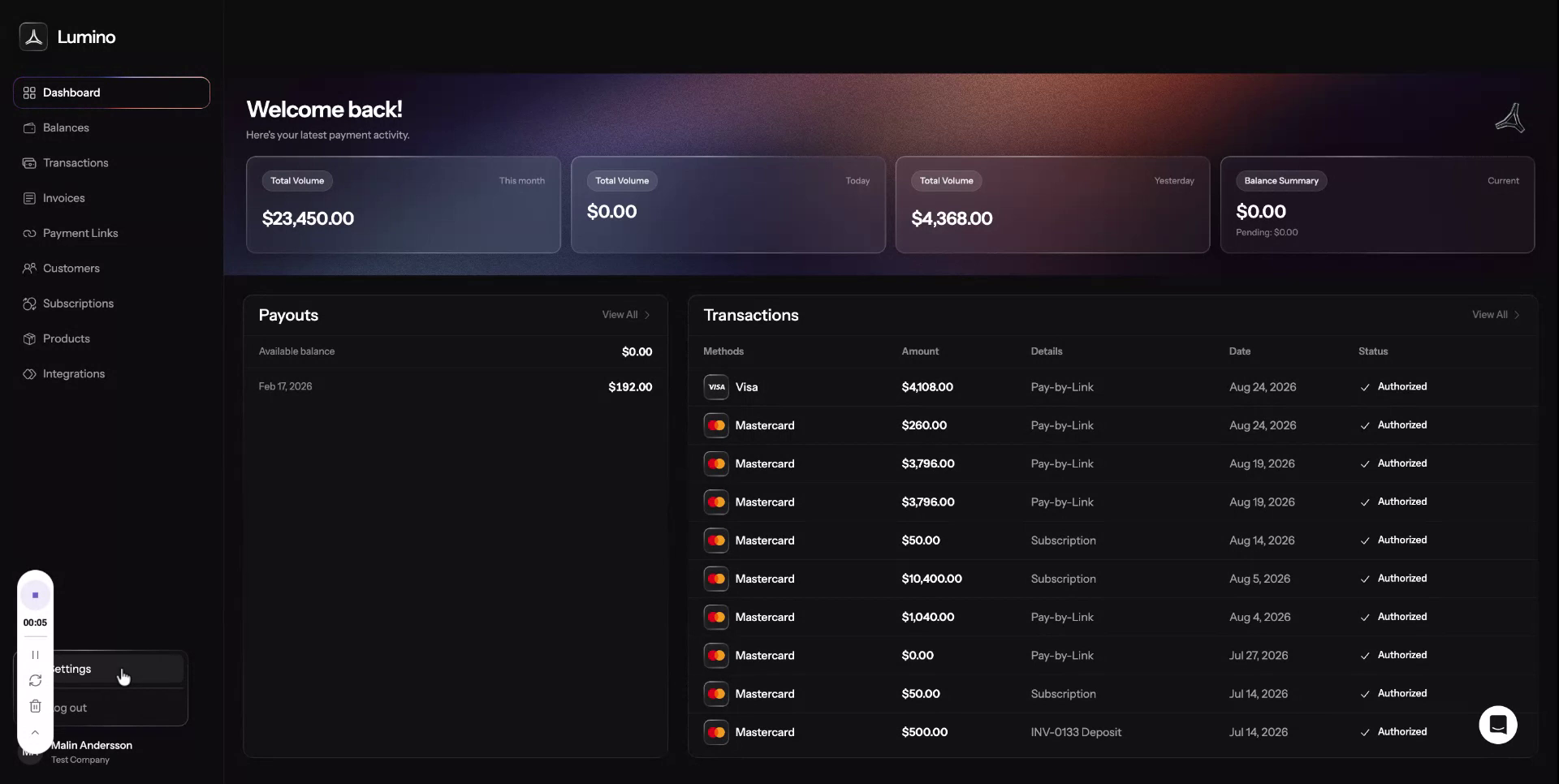Open the chat support bubble
Image resolution: width=1559 pixels, height=784 pixels.
tap(1498, 725)
